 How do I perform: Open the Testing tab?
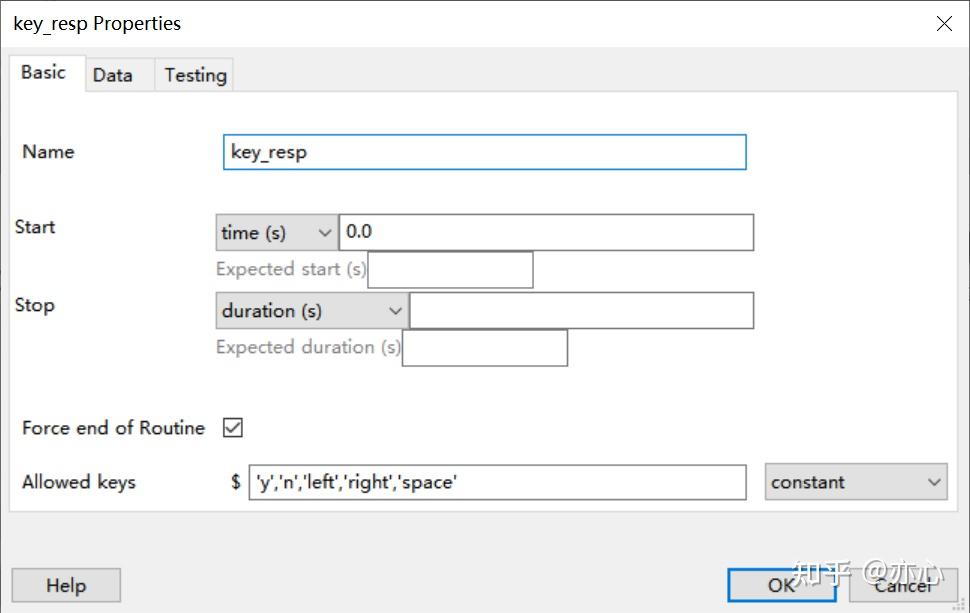(195, 75)
